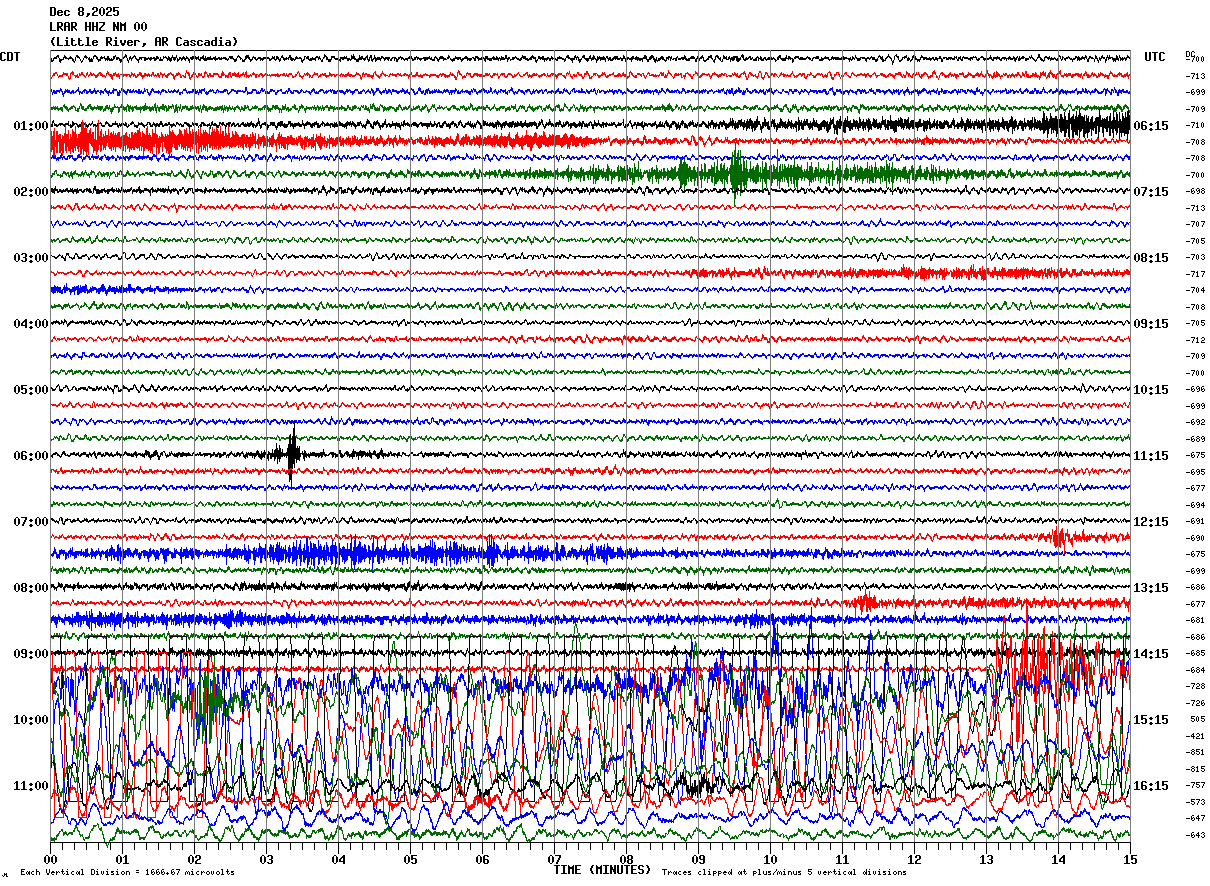Screen dimensions: 1210x886
Task: Click the 16:15 UTC time label
Action: click(1151, 786)
